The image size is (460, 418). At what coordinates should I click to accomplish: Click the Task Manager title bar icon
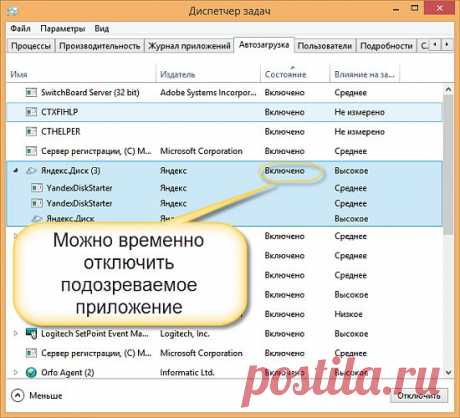(x=13, y=11)
